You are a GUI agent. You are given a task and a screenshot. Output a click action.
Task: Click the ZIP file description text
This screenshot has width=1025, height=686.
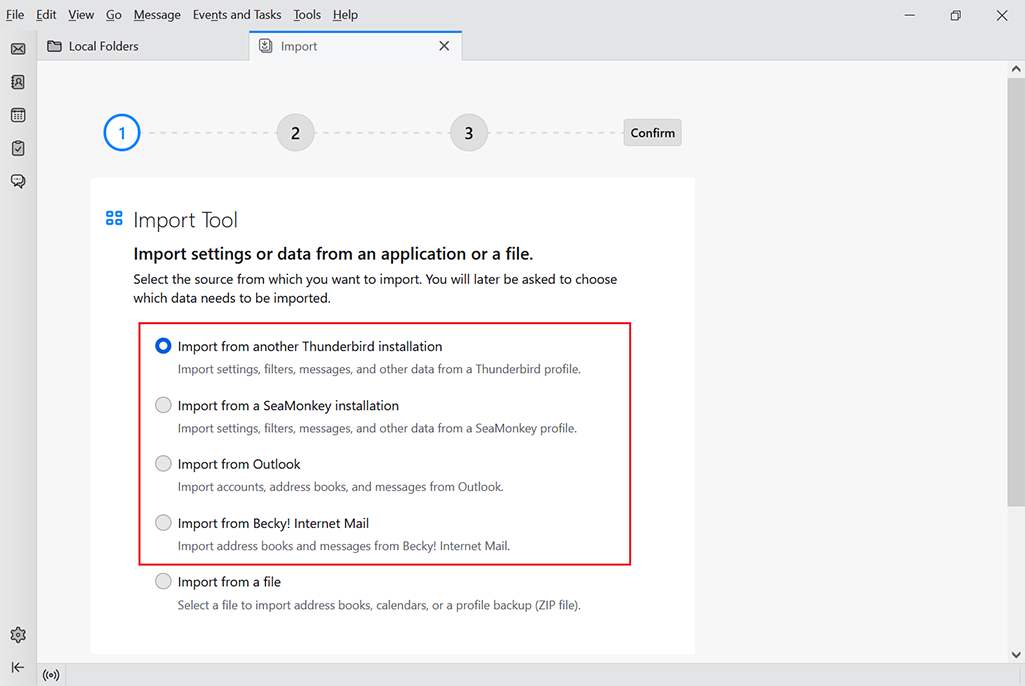pos(379,605)
